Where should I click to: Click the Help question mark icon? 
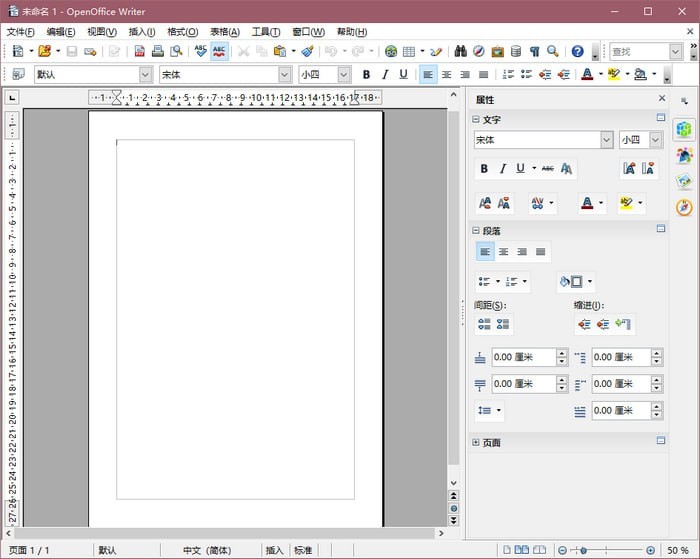click(577, 51)
